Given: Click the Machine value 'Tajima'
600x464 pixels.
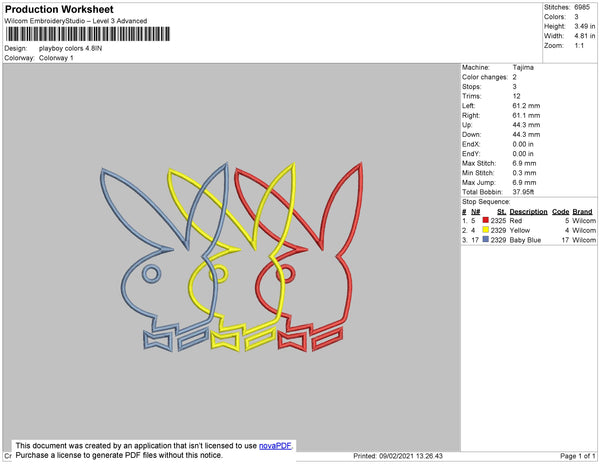Looking at the screenshot, I should [523, 67].
